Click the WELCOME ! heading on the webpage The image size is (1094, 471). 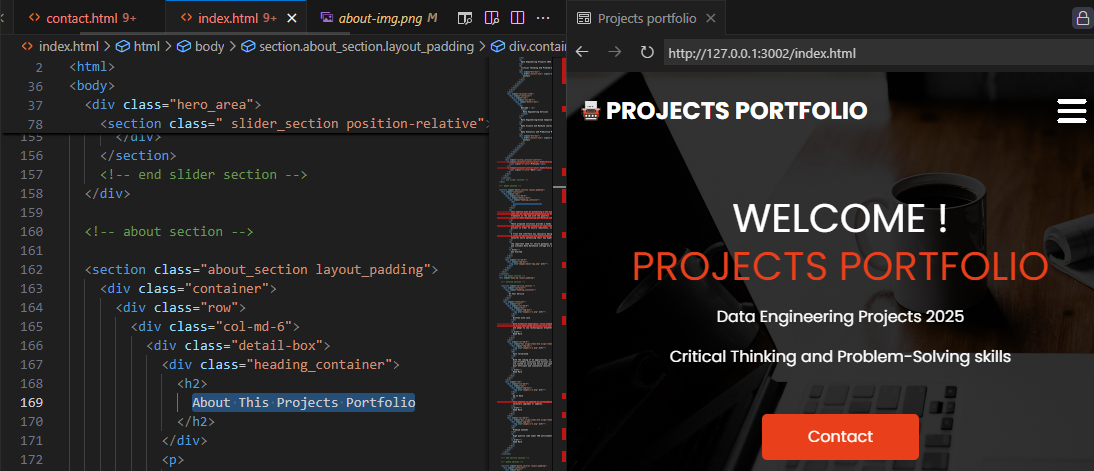(840, 218)
